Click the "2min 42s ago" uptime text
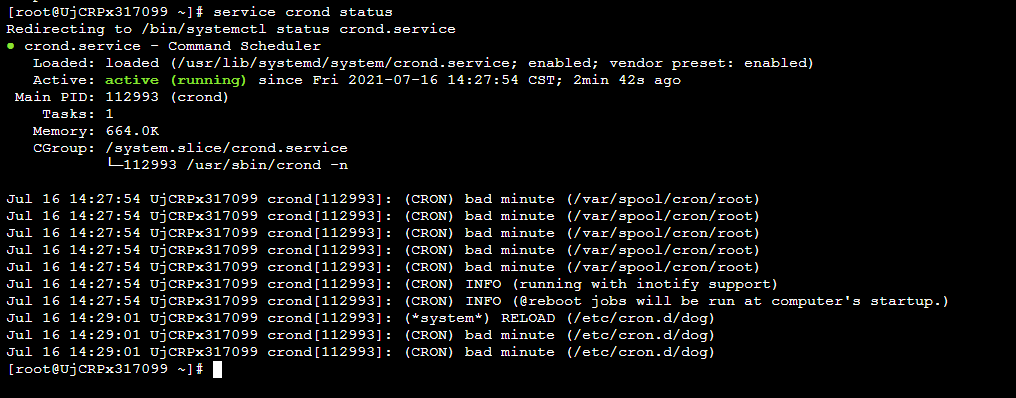 [627, 80]
